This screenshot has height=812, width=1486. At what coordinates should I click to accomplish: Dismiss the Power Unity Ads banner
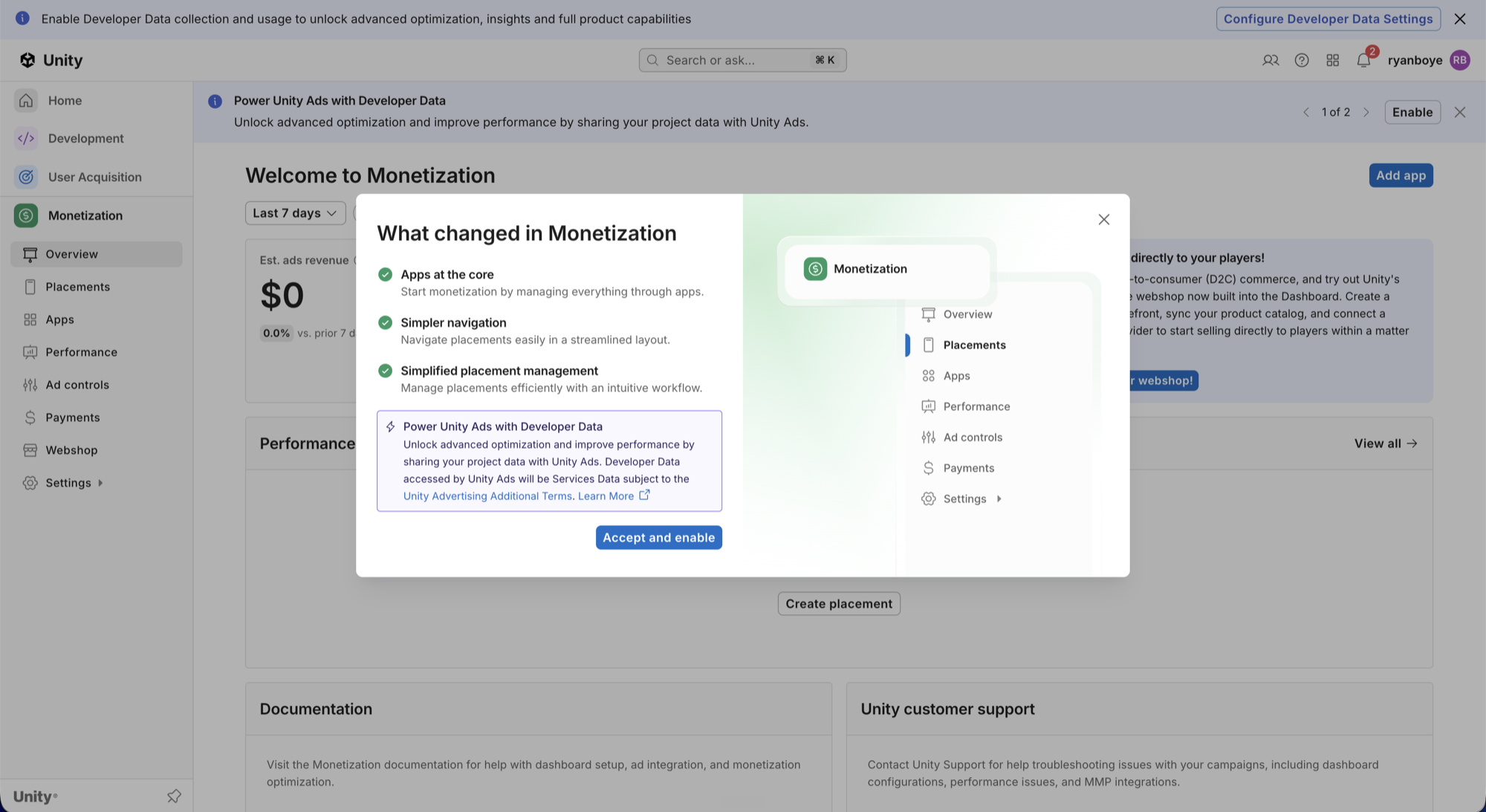1460,112
